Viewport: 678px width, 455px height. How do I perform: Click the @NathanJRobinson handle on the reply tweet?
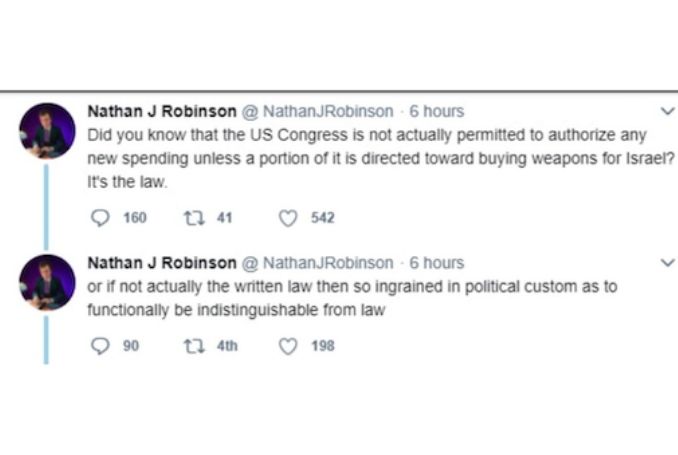[319, 263]
